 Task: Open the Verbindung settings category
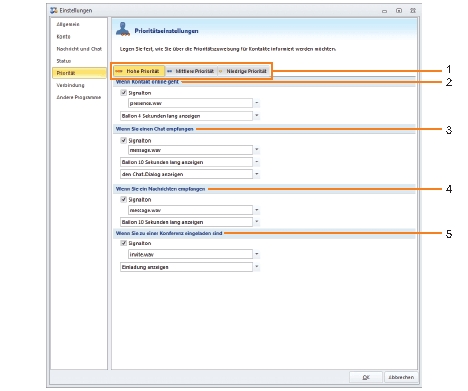click(70, 85)
